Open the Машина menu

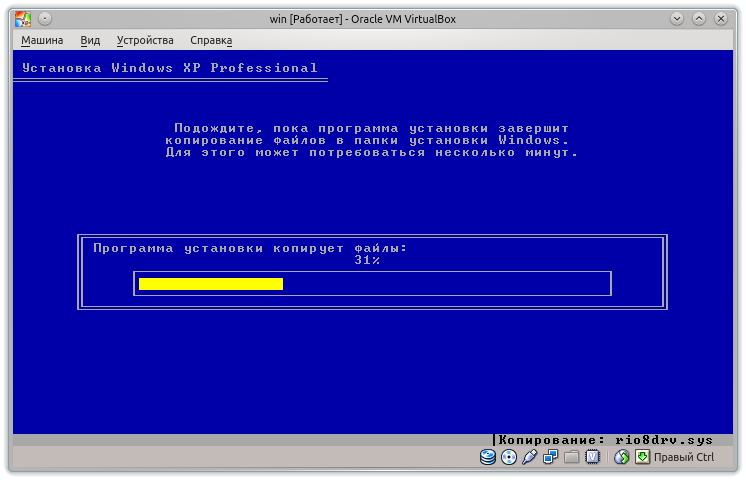click(x=42, y=40)
